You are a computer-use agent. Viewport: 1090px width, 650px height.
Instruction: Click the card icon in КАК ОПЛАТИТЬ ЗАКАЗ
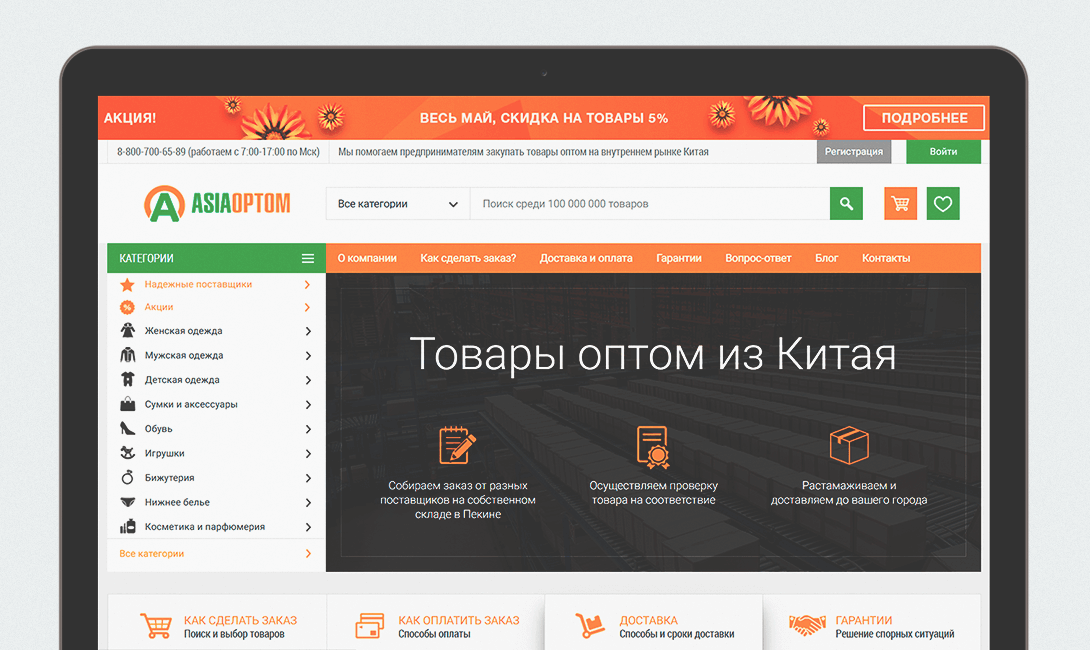(369, 626)
